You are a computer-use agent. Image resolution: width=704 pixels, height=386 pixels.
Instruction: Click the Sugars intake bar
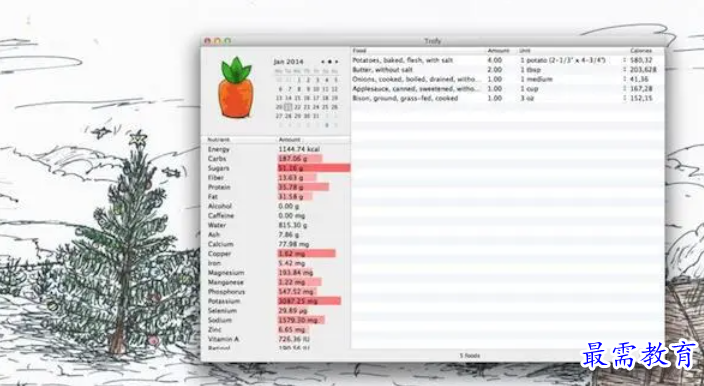pos(314,168)
